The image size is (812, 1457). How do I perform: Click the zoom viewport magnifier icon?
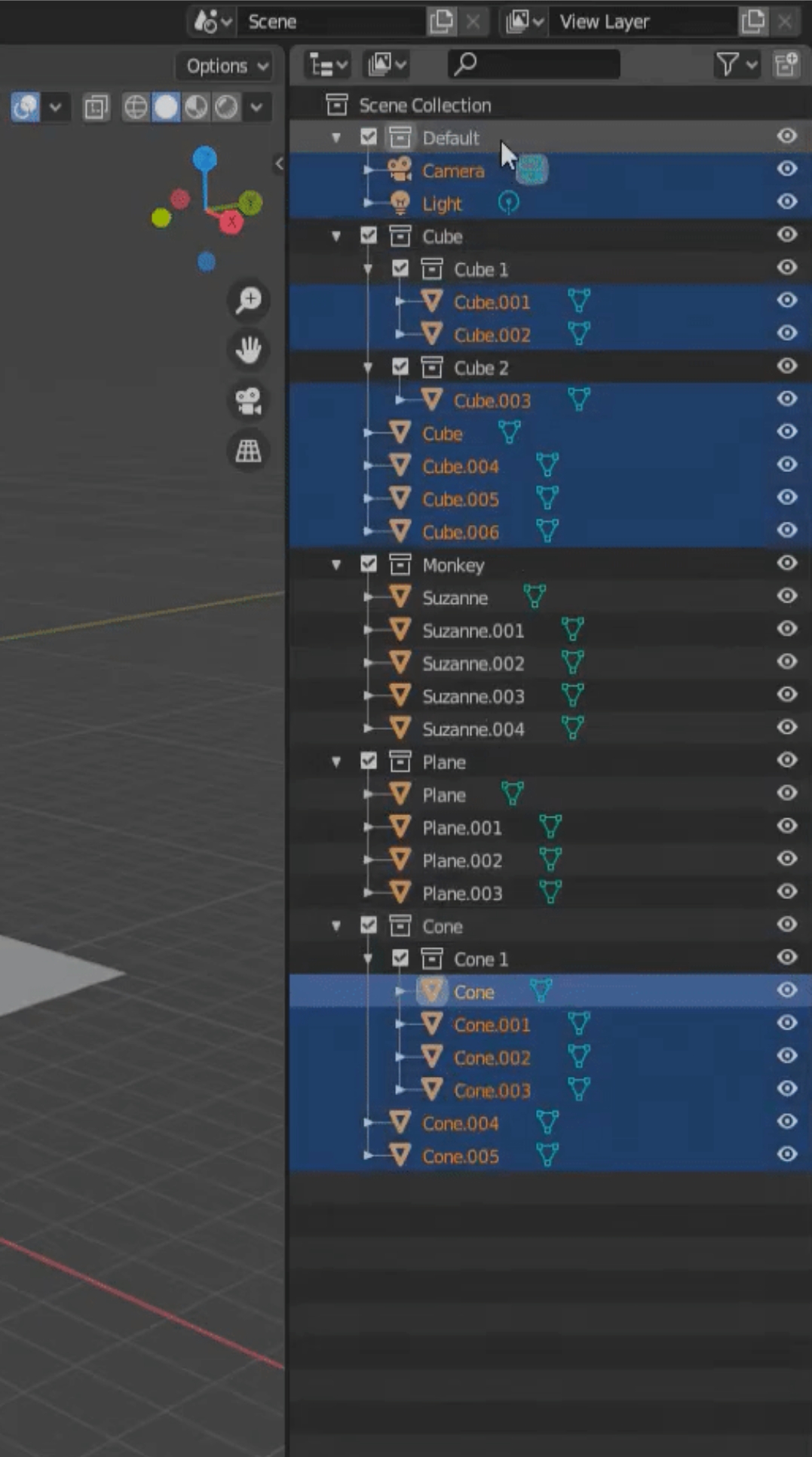point(248,300)
